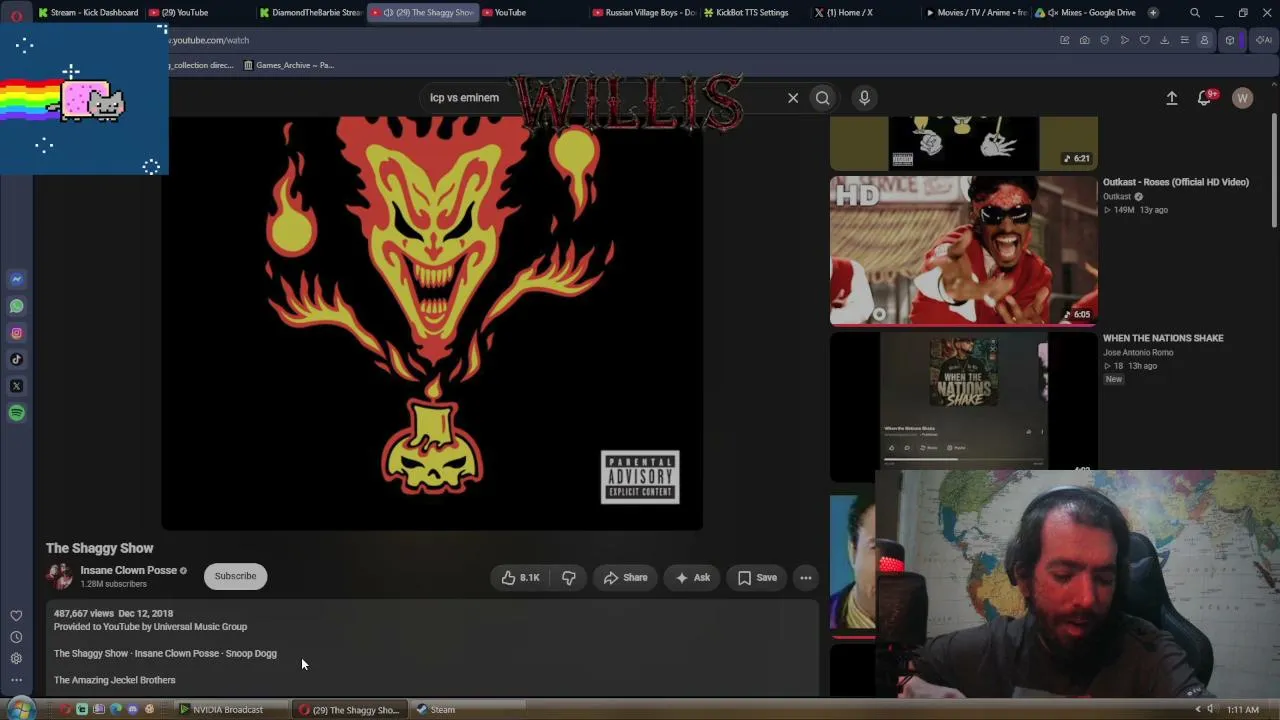Screen dimensions: 1280x720
Task: Open the Windows Start orb
Action: coord(21,709)
